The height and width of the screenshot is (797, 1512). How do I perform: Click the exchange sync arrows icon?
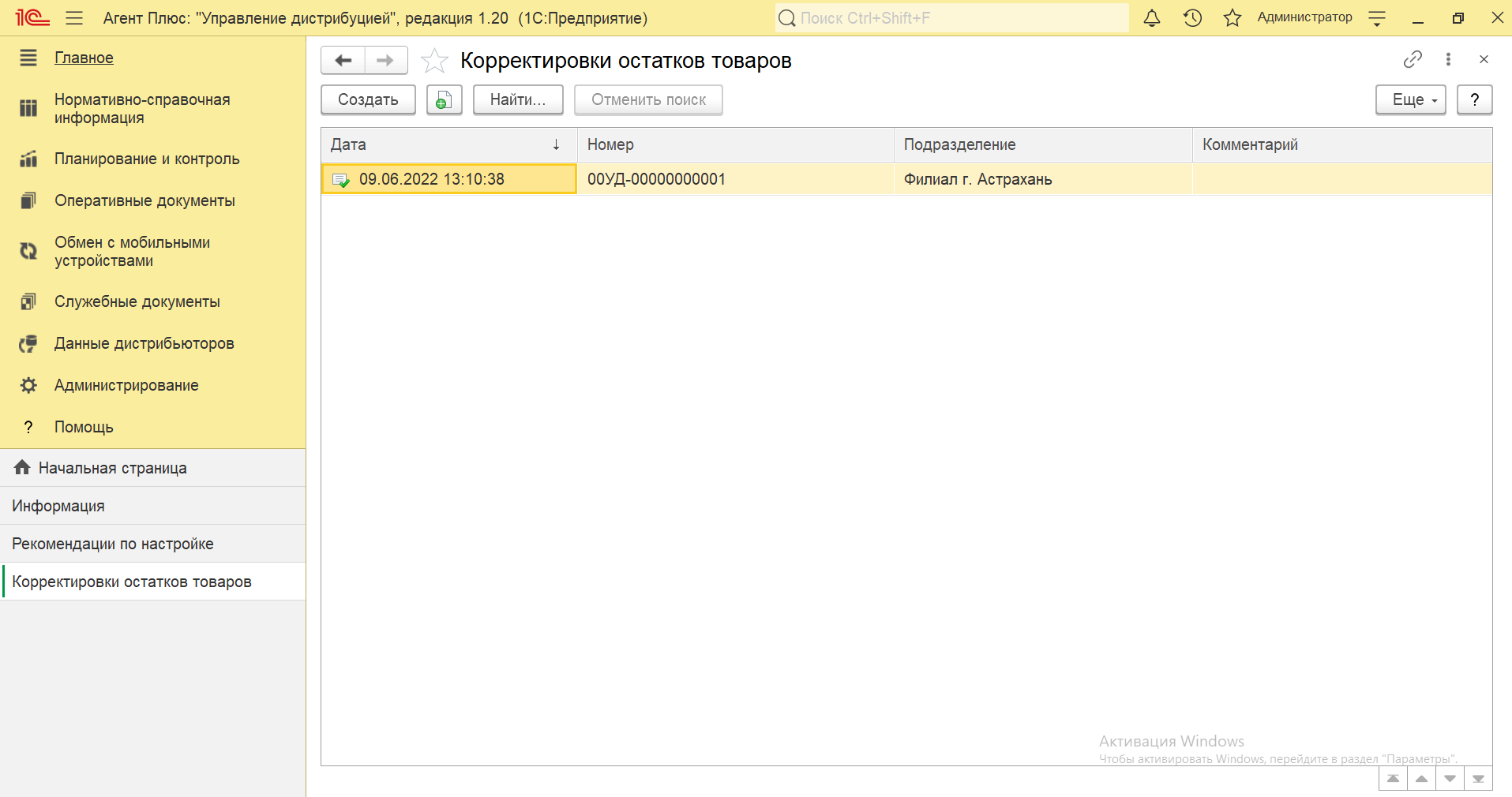[x=28, y=251]
